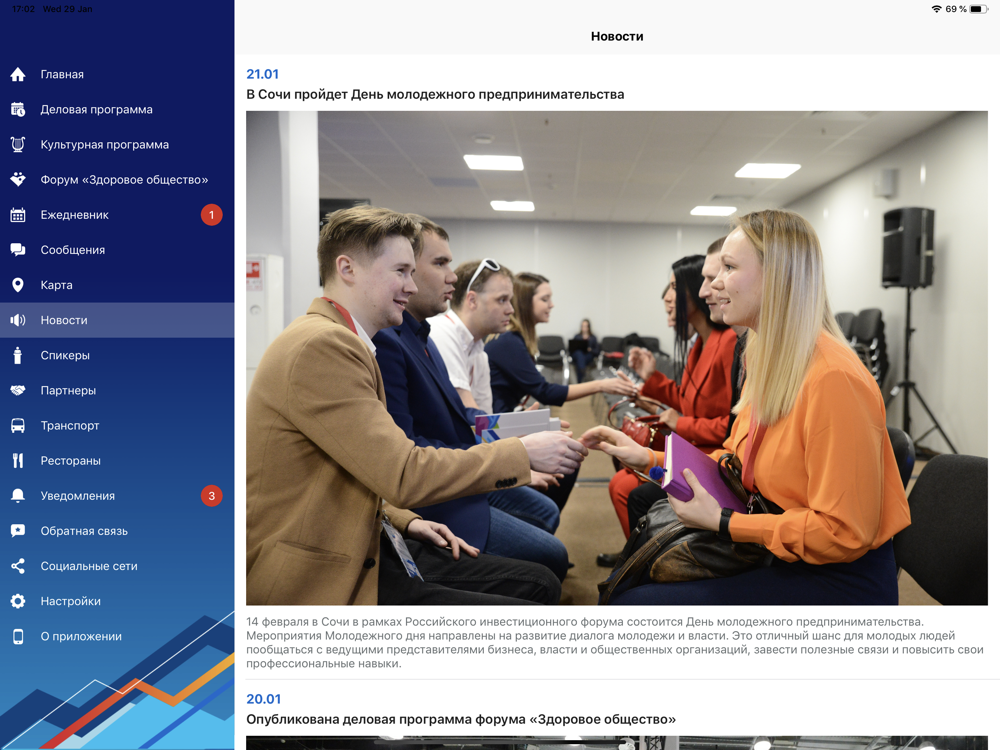Open Спикеры menu item
Image resolution: width=1000 pixels, height=750 pixels.
(x=117, y=355)
